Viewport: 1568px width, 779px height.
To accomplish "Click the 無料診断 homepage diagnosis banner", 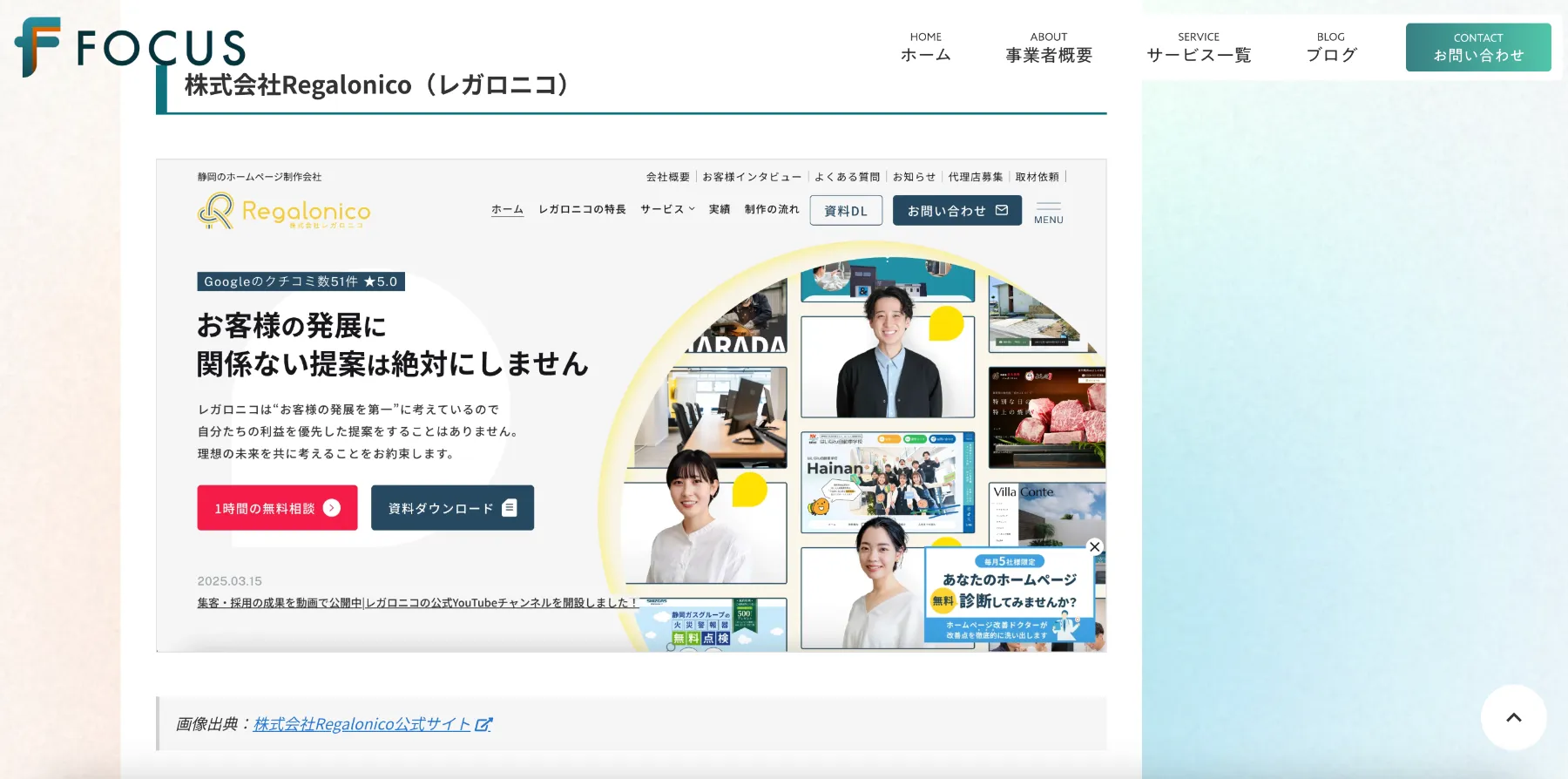I will point(1010,595).
